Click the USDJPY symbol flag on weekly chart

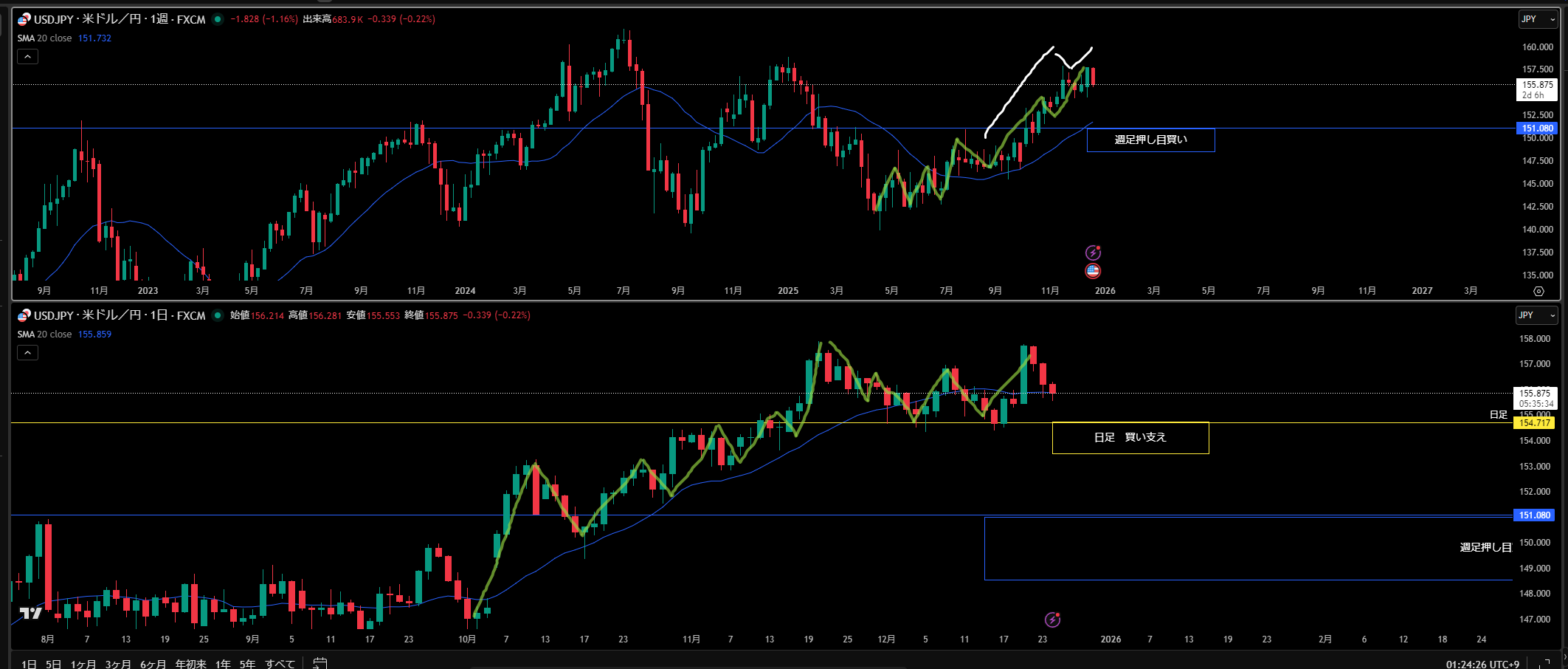tap(24, 19)
